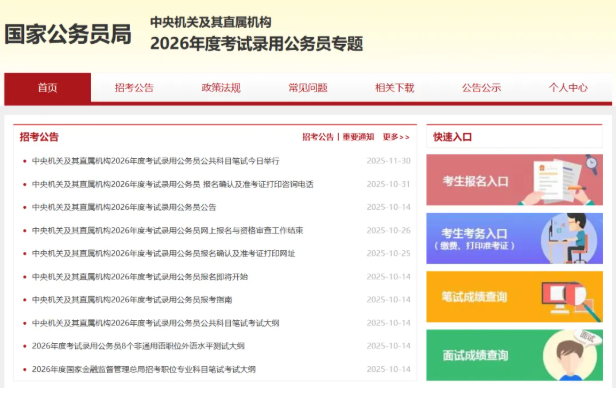Go to the 政策法规 navigation tab
The width and height of the screenshot is (616, 402).
click(221, 88)
